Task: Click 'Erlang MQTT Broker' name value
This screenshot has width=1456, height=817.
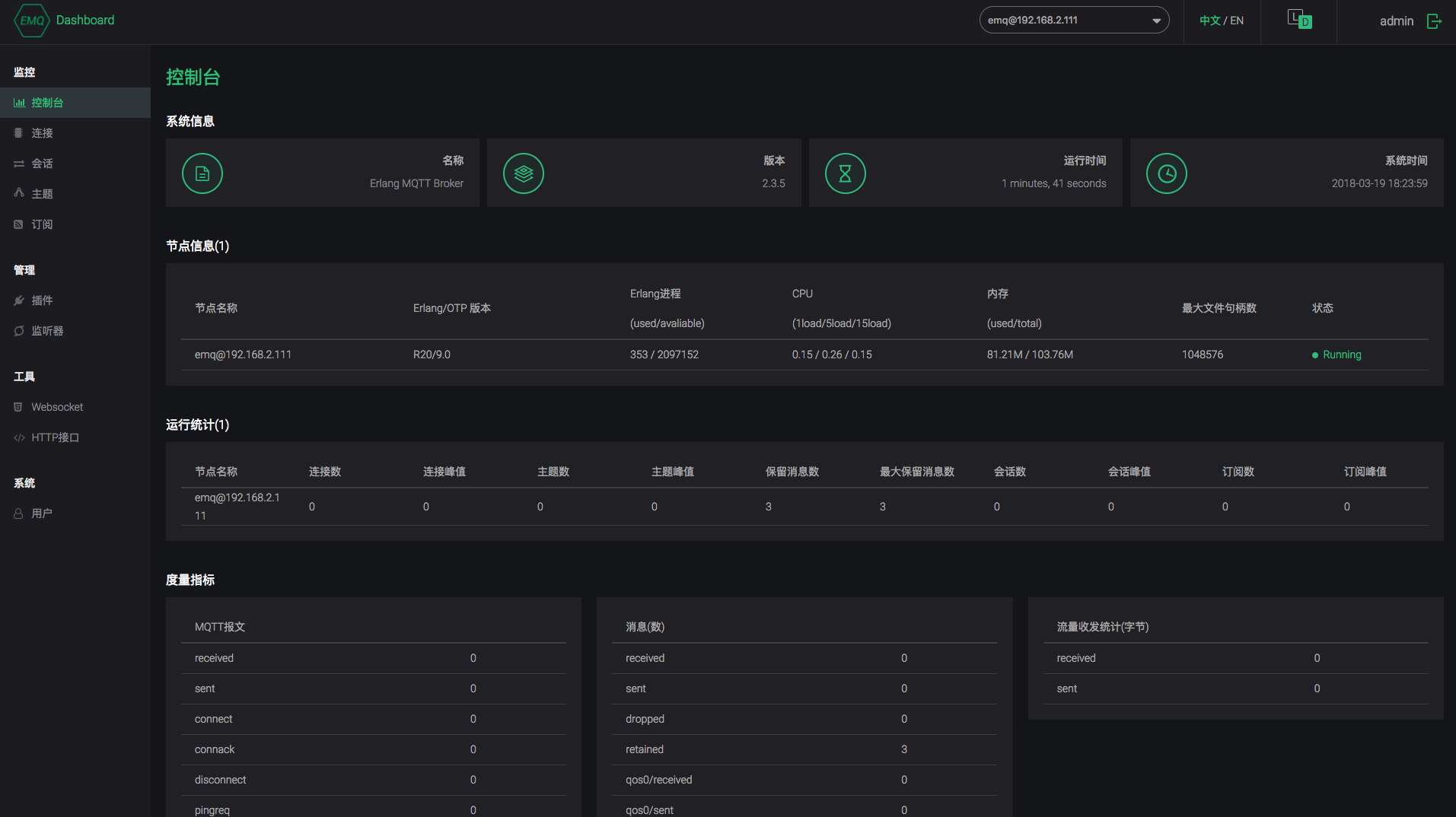Action: 416,183
